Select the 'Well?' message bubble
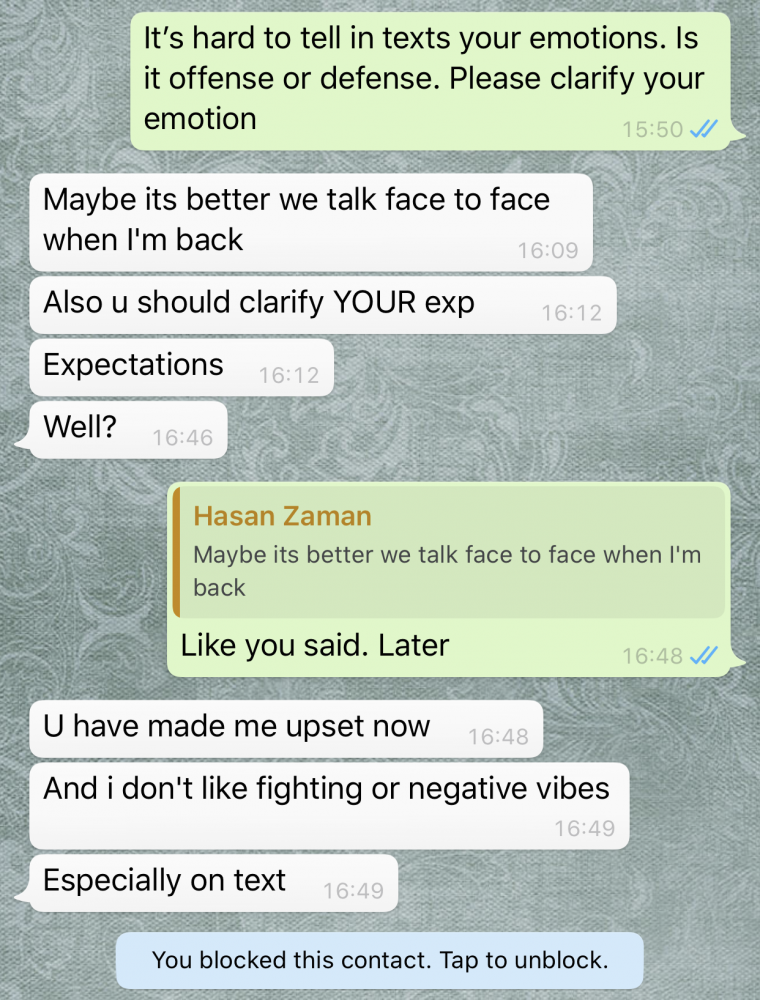The image size is (760, 1000). 128,429
